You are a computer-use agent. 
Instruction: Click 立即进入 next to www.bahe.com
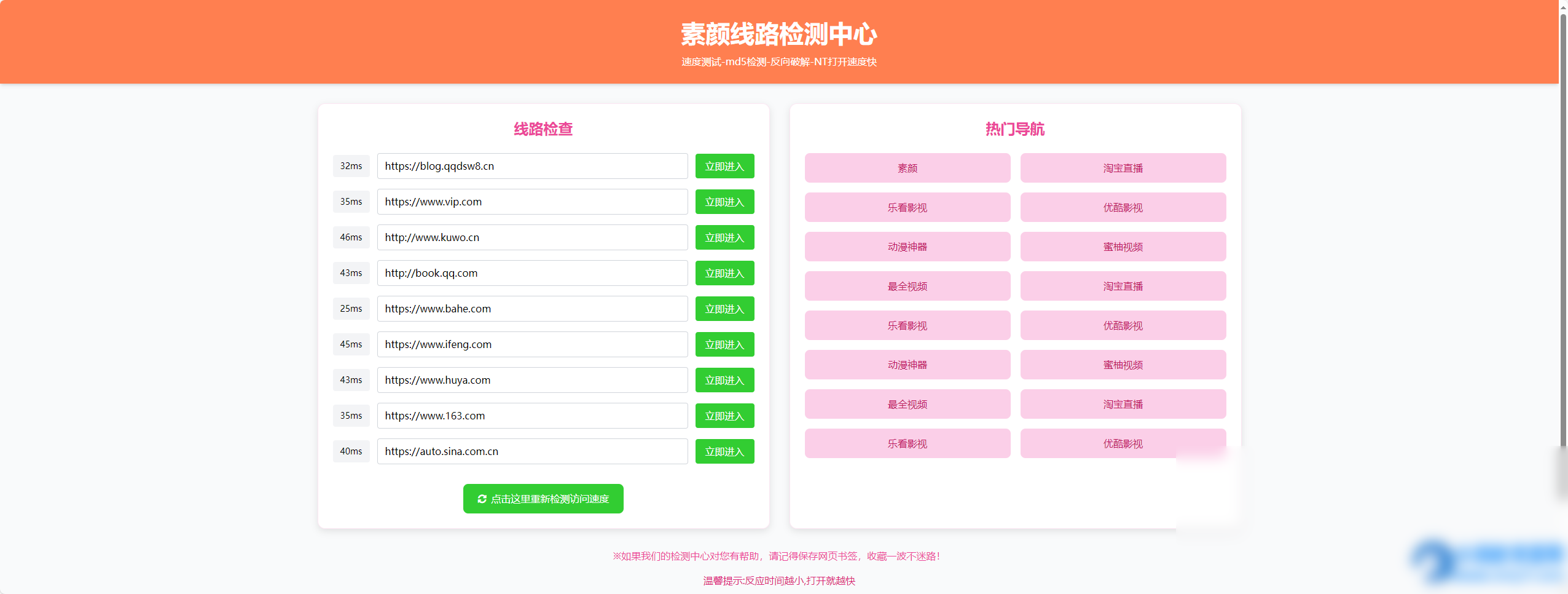724,308
